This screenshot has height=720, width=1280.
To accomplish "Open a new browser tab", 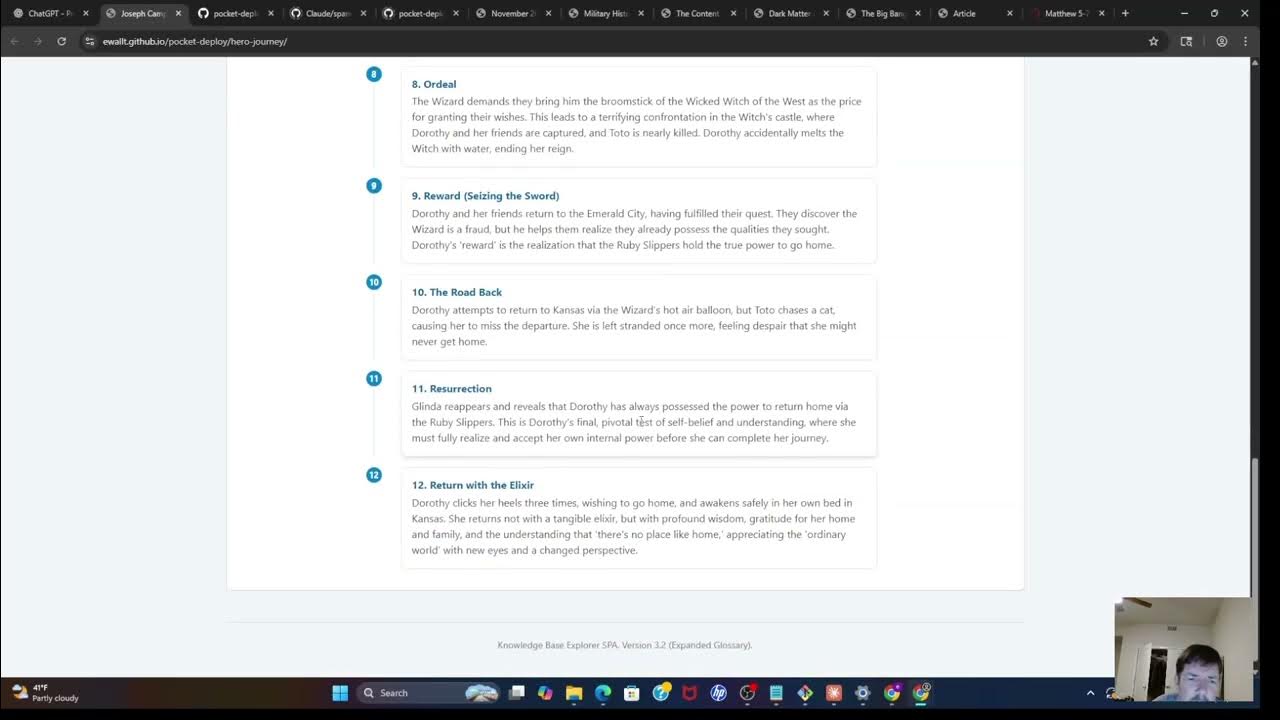I will (x=1125, y=13).
